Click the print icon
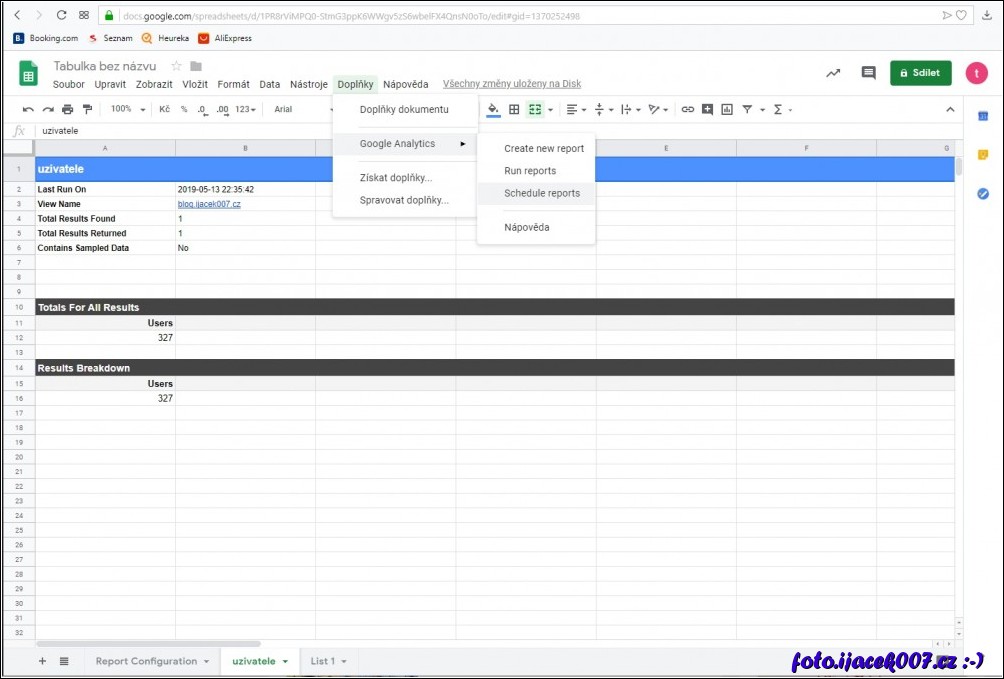1004x679 pixels. pos(67,109)
